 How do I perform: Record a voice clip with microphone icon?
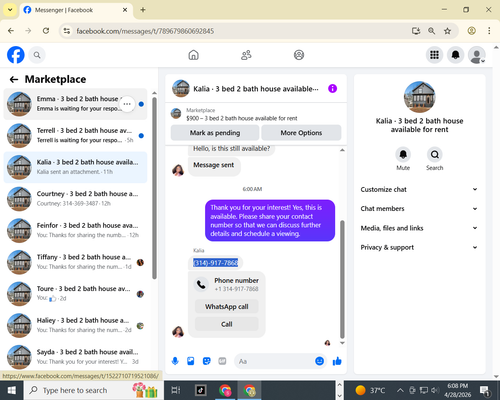tap(175, 361)
